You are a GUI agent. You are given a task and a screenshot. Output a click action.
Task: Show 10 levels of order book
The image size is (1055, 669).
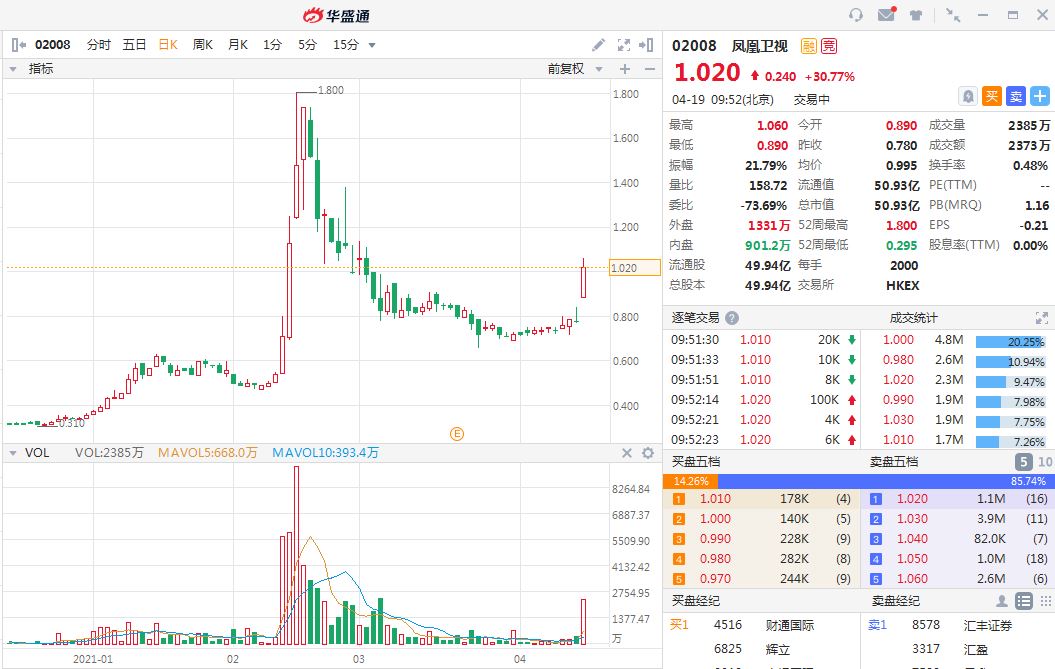pyautogui.click(x=1044, y=462)
